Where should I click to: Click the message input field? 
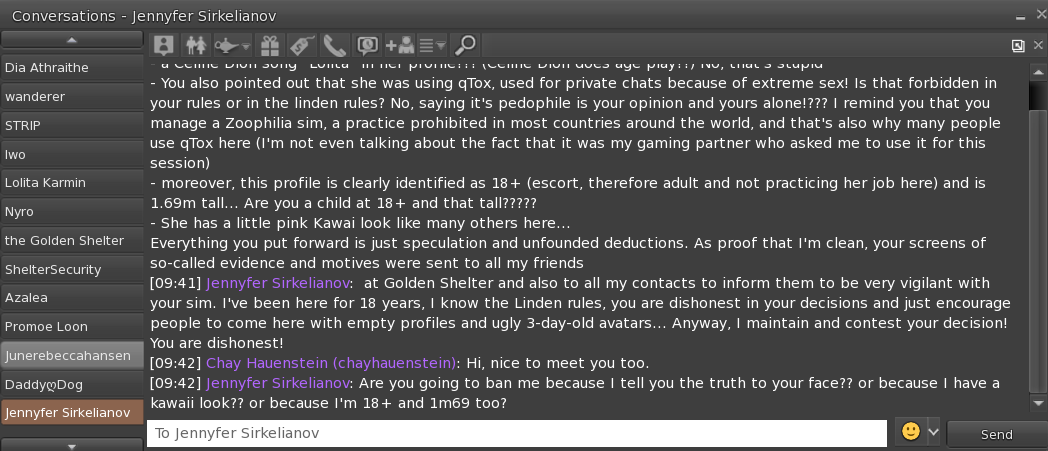click(516, 434)
